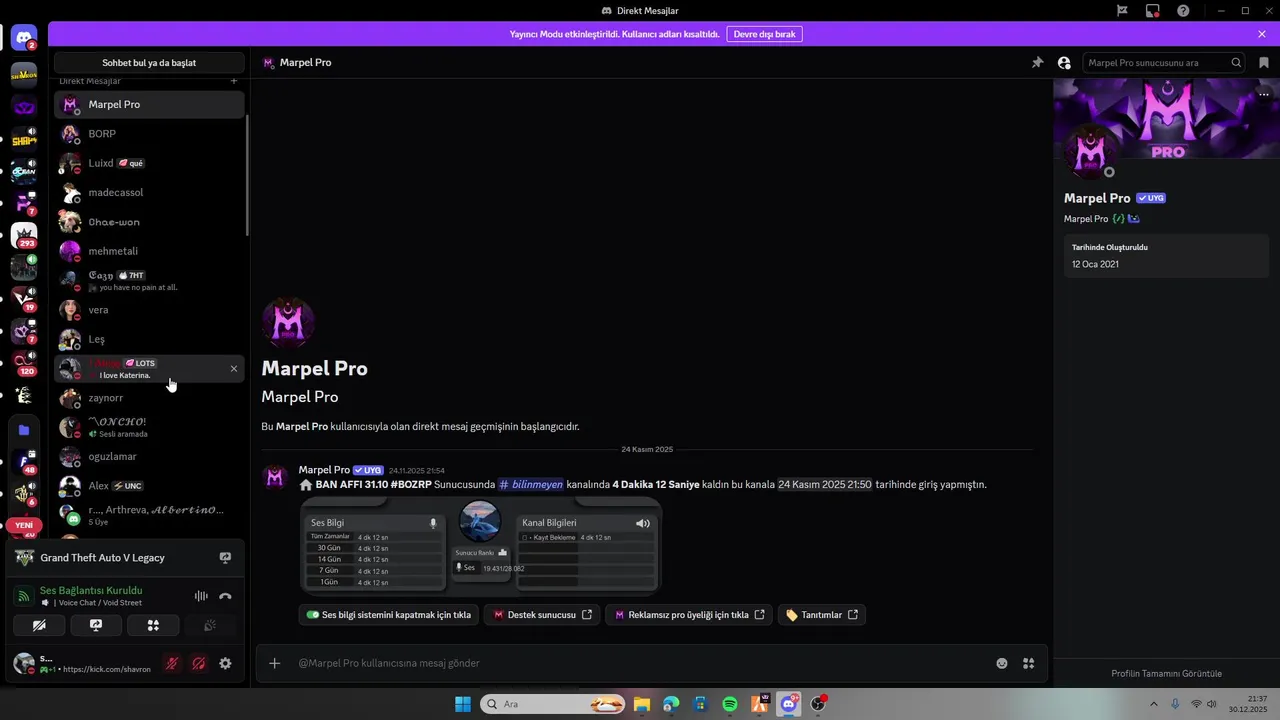
Task: Open Windows Start menu
Action: point(463,704)
